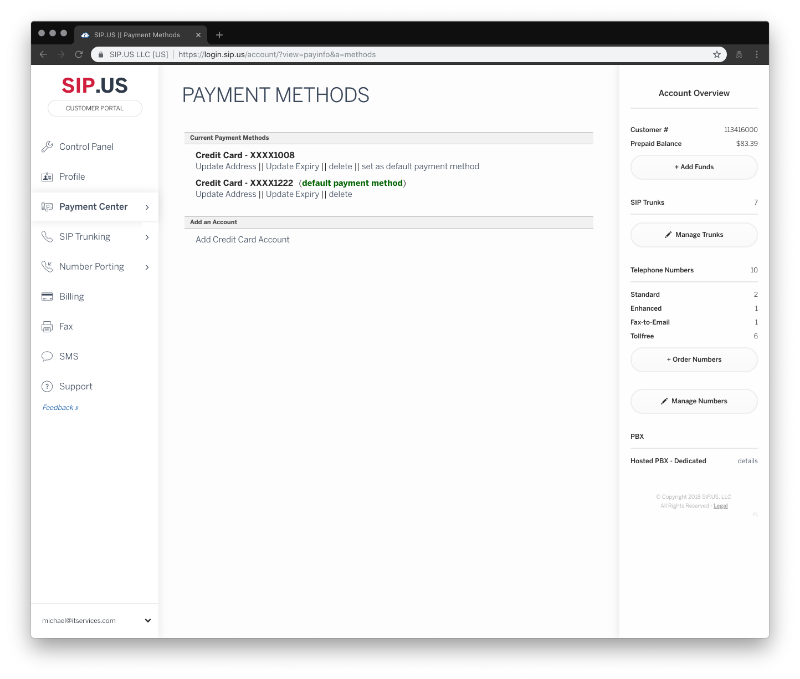This screenshot has width=800, height=679.
Task: Expand the Payment Center submenu arrow
Action: (x=147, y=207)
